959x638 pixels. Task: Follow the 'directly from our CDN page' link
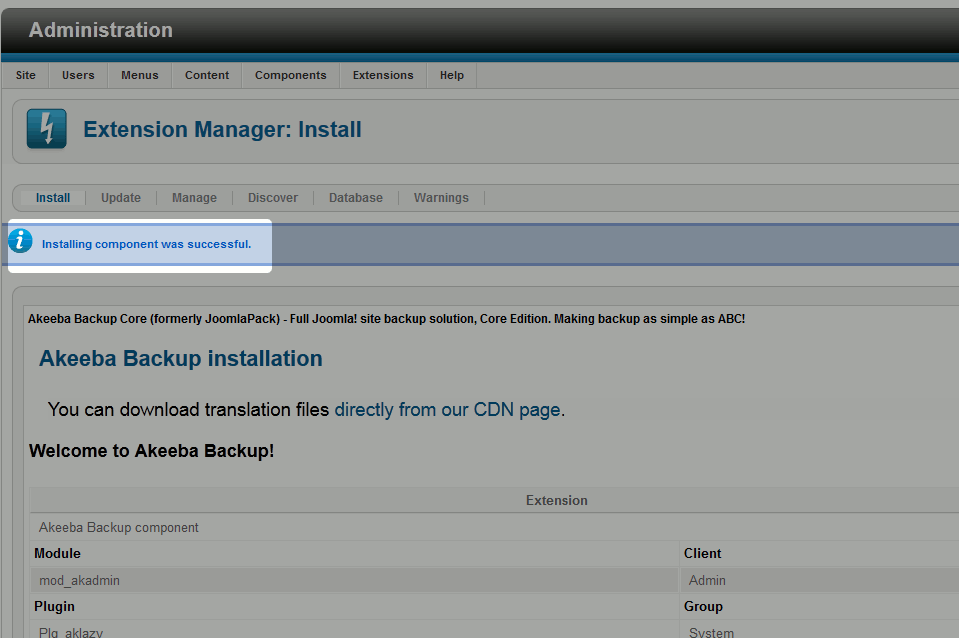pyautogui.click(x=447, y=410)
